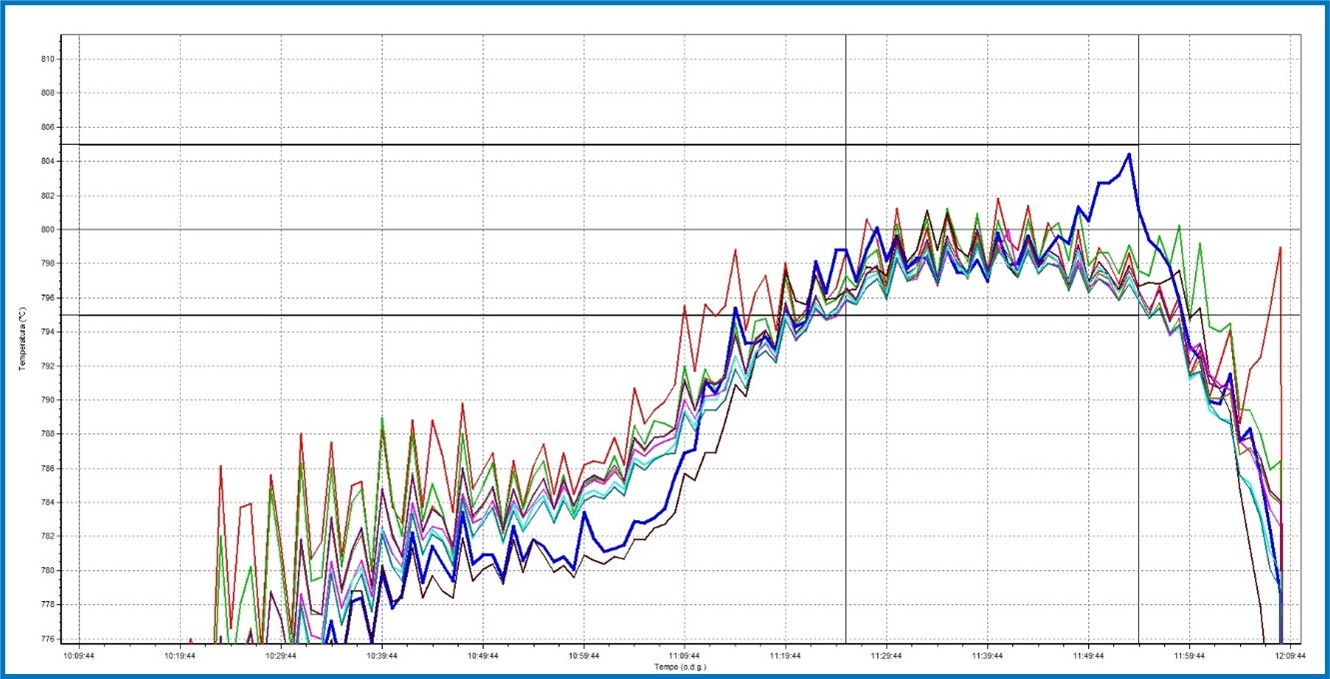The width and height of the screenshot is (1330, 679).
Task: Select the 10:19:44 time axis label
Action: pos(180,657)
